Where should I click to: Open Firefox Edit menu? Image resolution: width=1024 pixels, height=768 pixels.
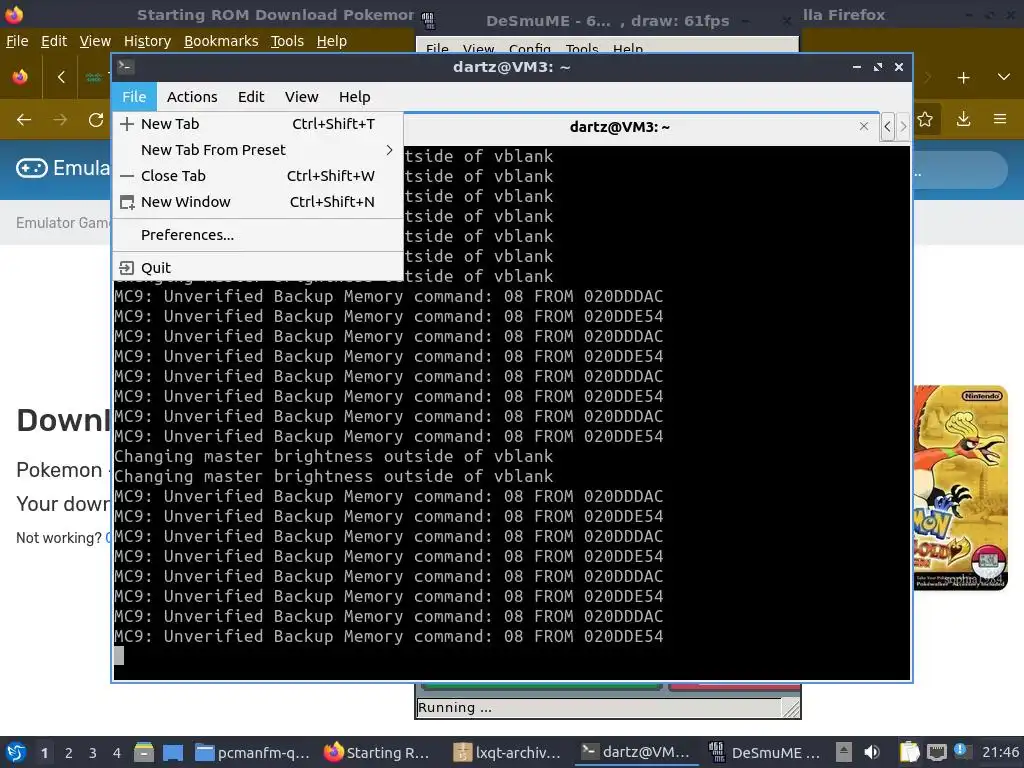(x=54, y=41)
